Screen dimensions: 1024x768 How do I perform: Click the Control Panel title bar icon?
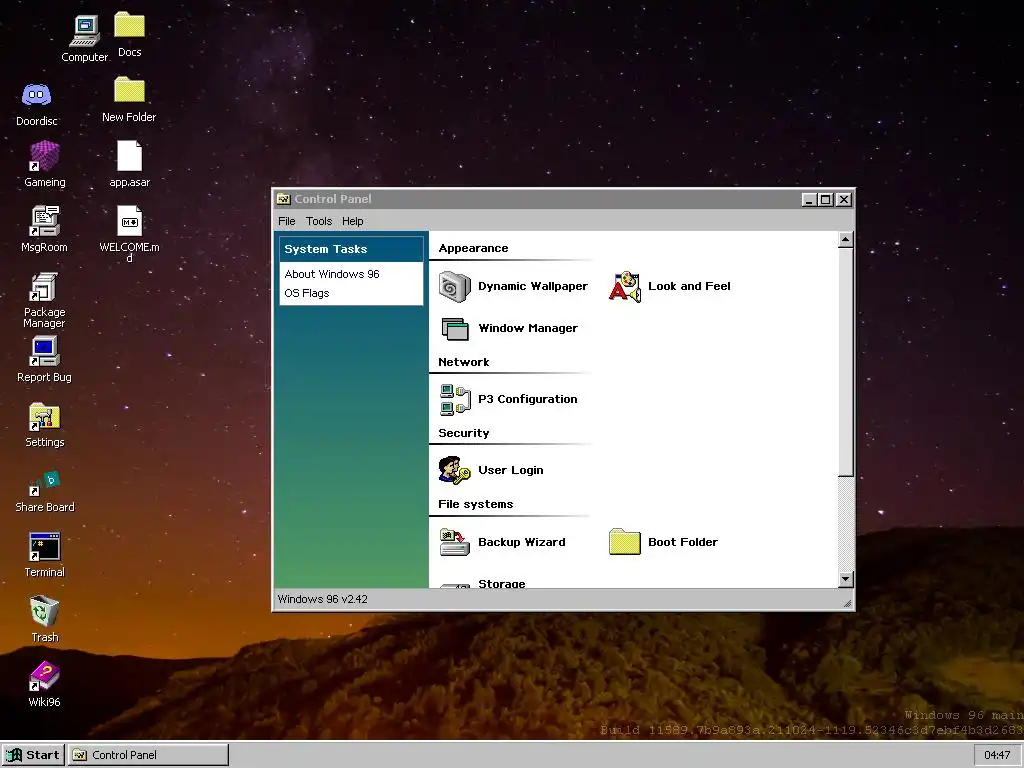pyautogui.click(x=283, y=199)
